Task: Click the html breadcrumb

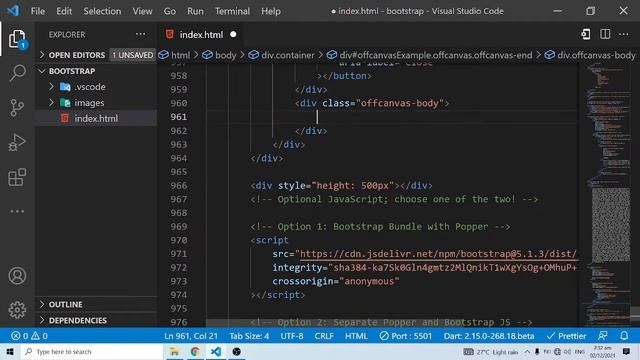Action: pyautogui.click(x=180, y=55)
